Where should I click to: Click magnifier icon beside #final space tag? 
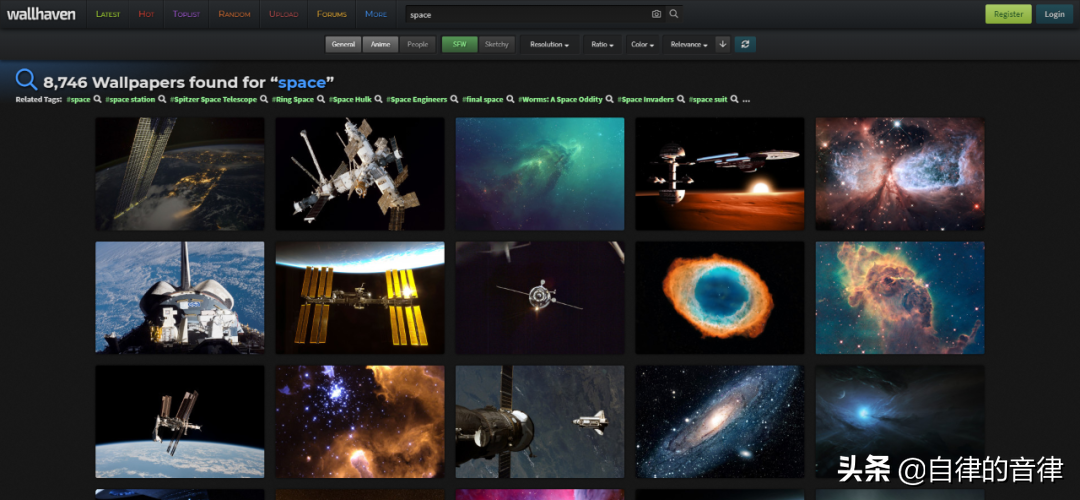pyautogui.click(x=510, y=99)
